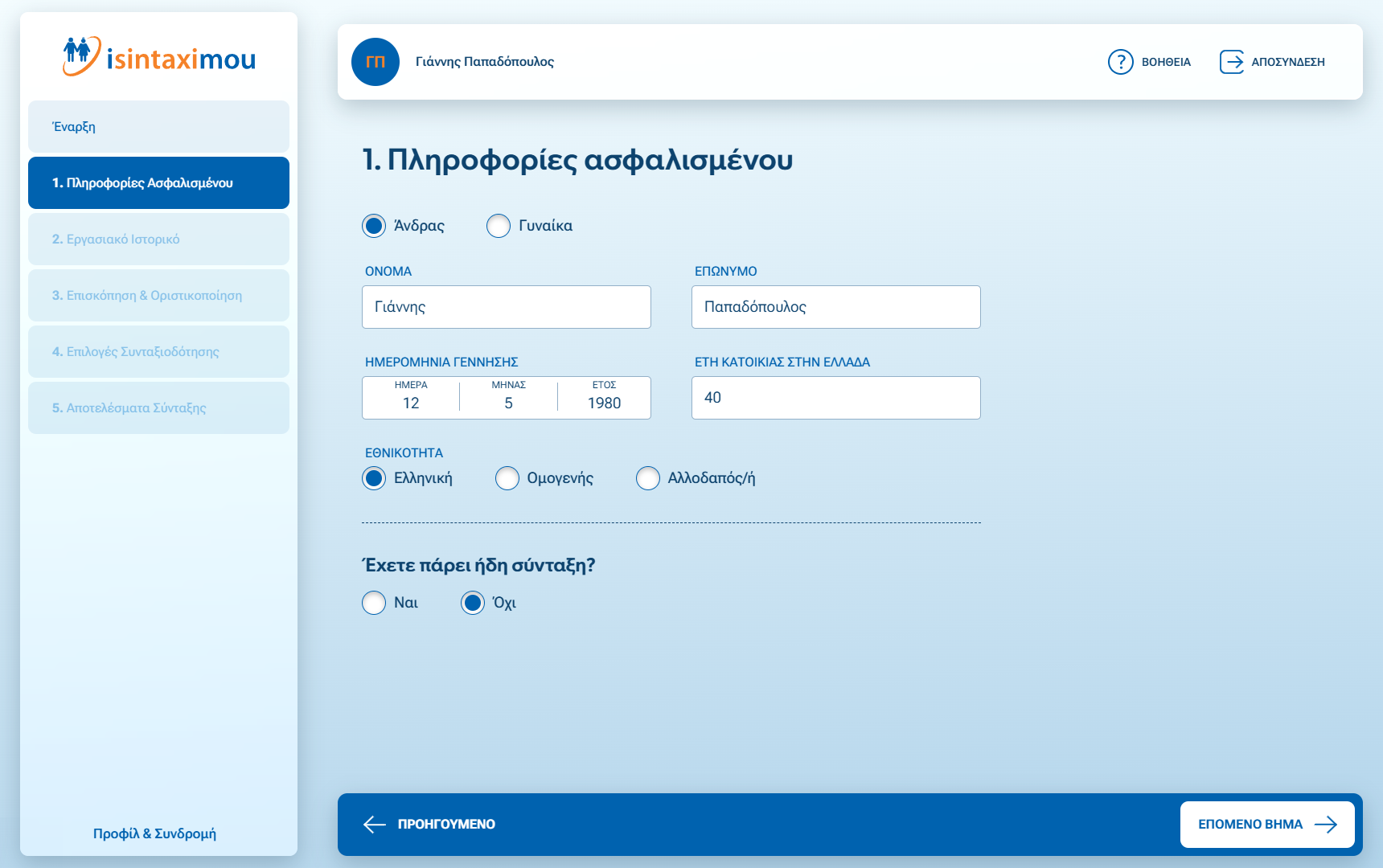Viewport: 1383px width, 868px height.
Task: Click the help question mark icon
Action: [x=1120, y=62]
